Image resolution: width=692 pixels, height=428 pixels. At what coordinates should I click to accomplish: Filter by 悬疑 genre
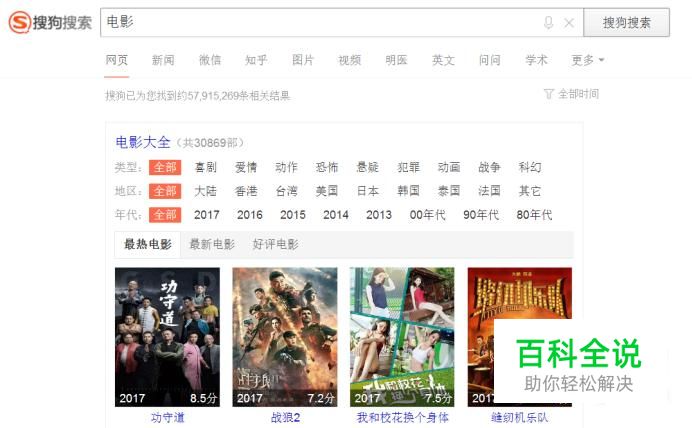pyautogui.click(x=368, y=167)
